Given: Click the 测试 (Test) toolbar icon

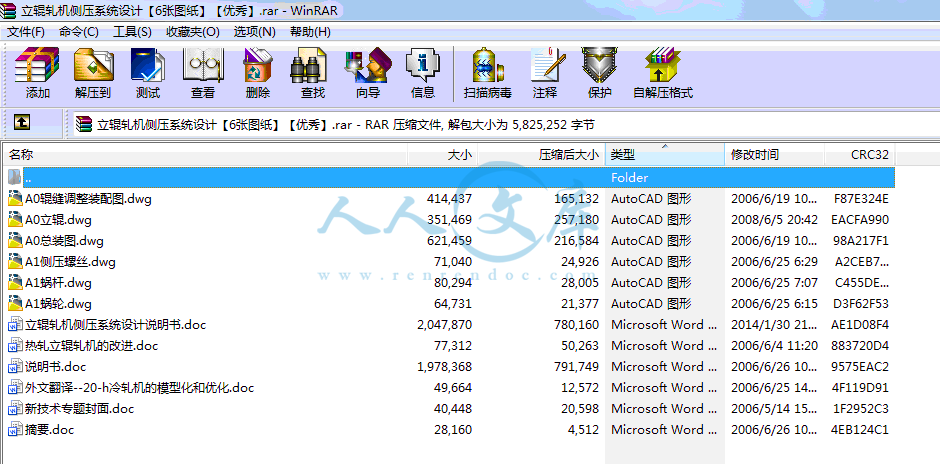Looking at the screenshot, I should click(147, 65).
